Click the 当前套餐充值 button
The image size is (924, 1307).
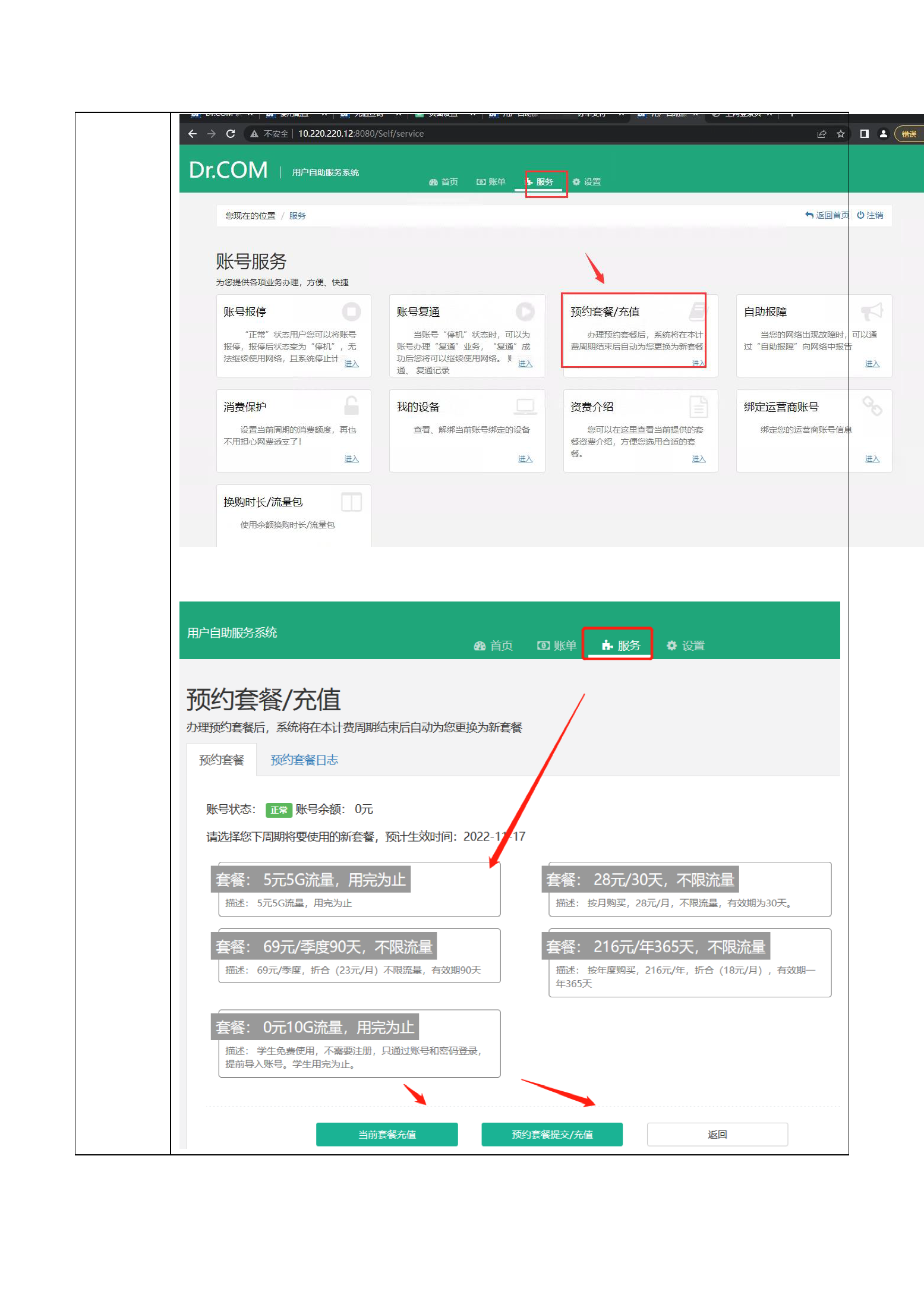(387, 1134)
